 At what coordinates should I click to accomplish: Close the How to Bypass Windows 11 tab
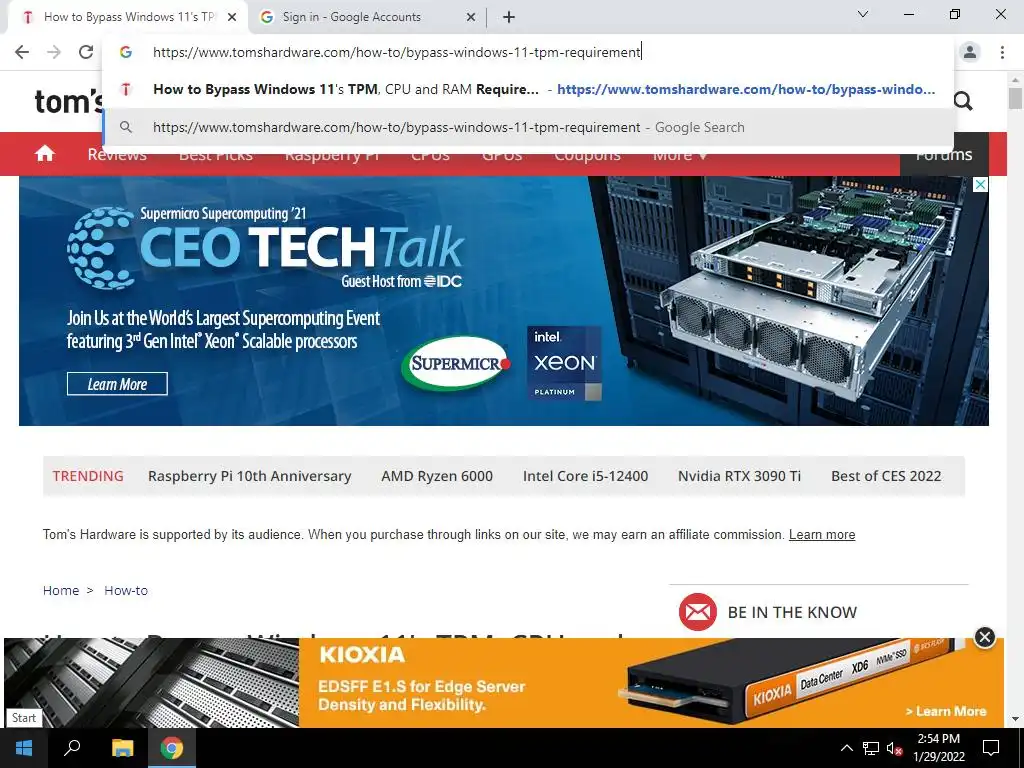[232, 17]
